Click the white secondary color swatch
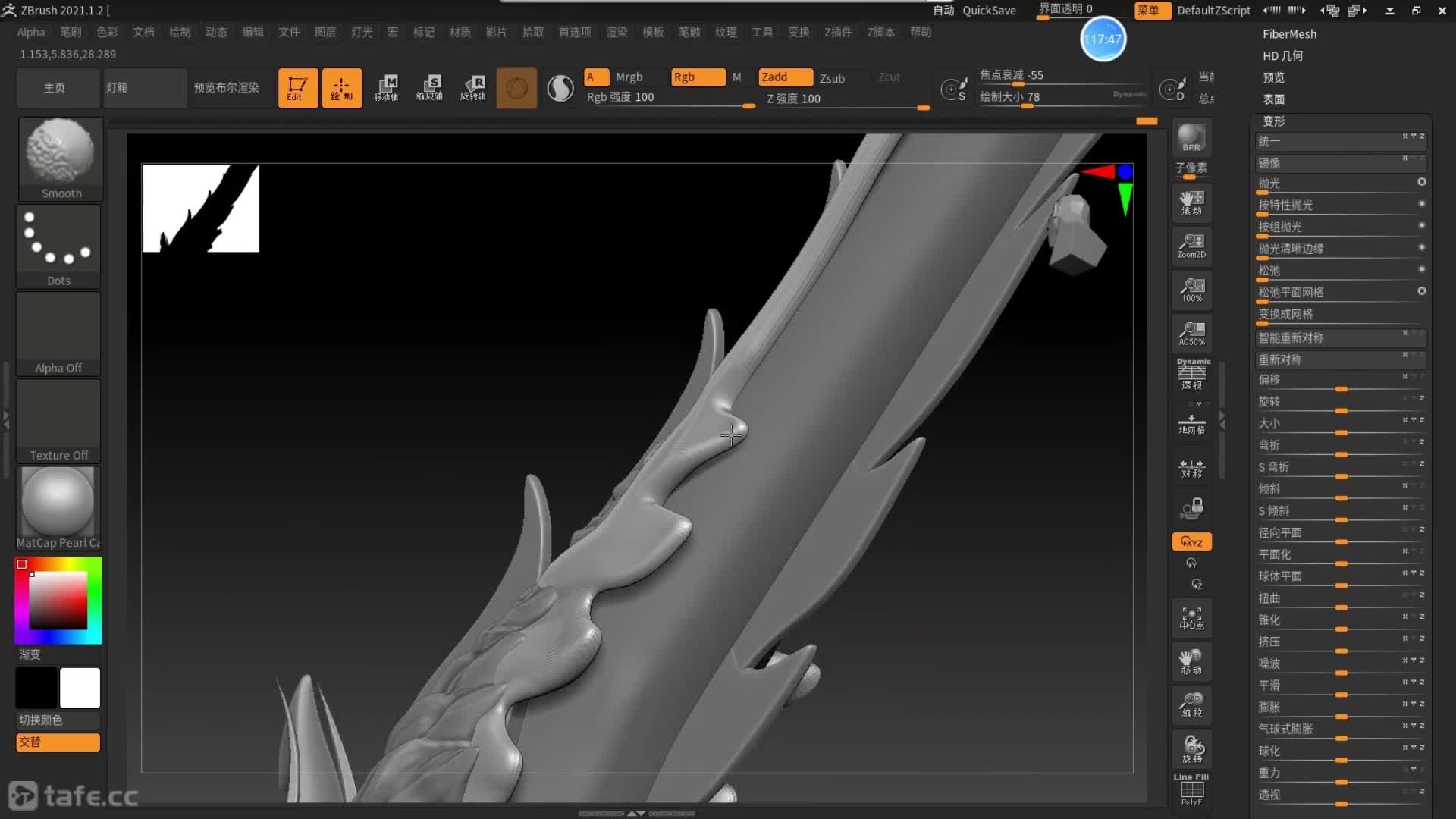The width and height of the screenshot is (1456, 819). (80, 687)
